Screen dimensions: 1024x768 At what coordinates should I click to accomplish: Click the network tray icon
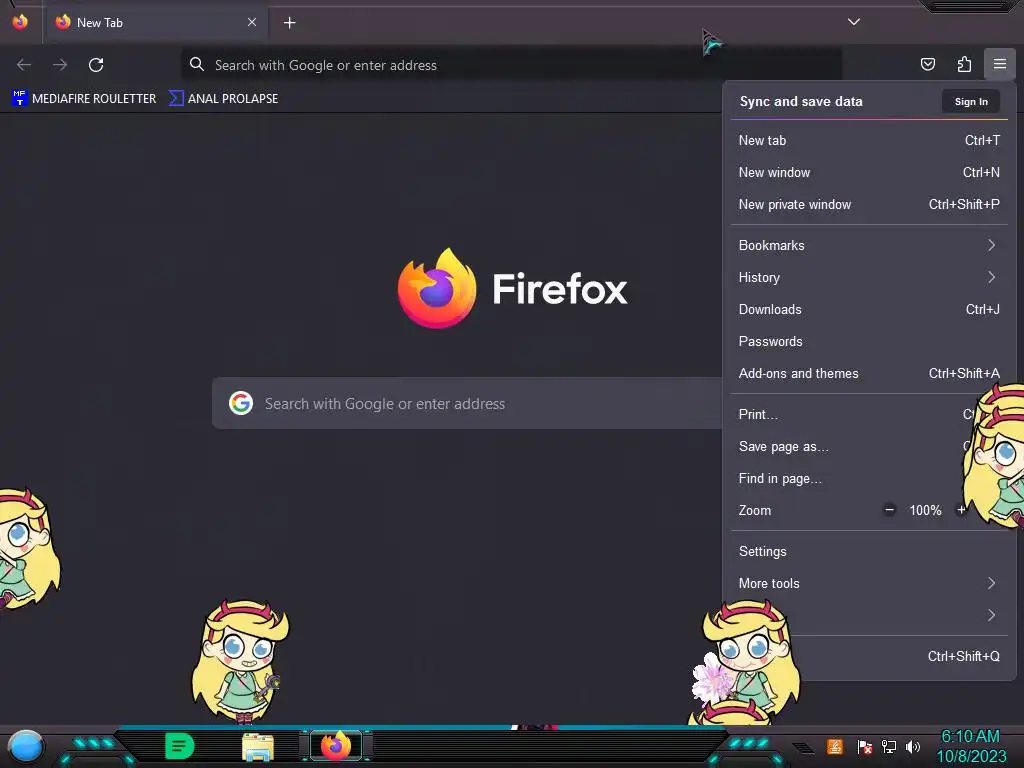click(x=889, y=746)
